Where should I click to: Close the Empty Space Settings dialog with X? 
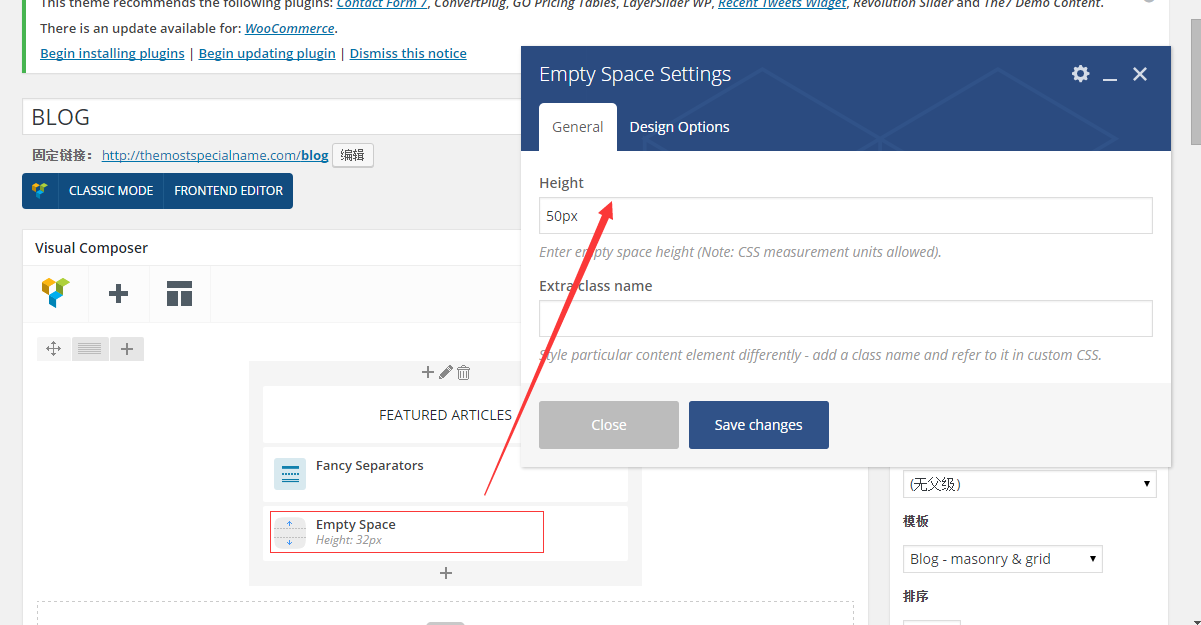point(1139,74)
